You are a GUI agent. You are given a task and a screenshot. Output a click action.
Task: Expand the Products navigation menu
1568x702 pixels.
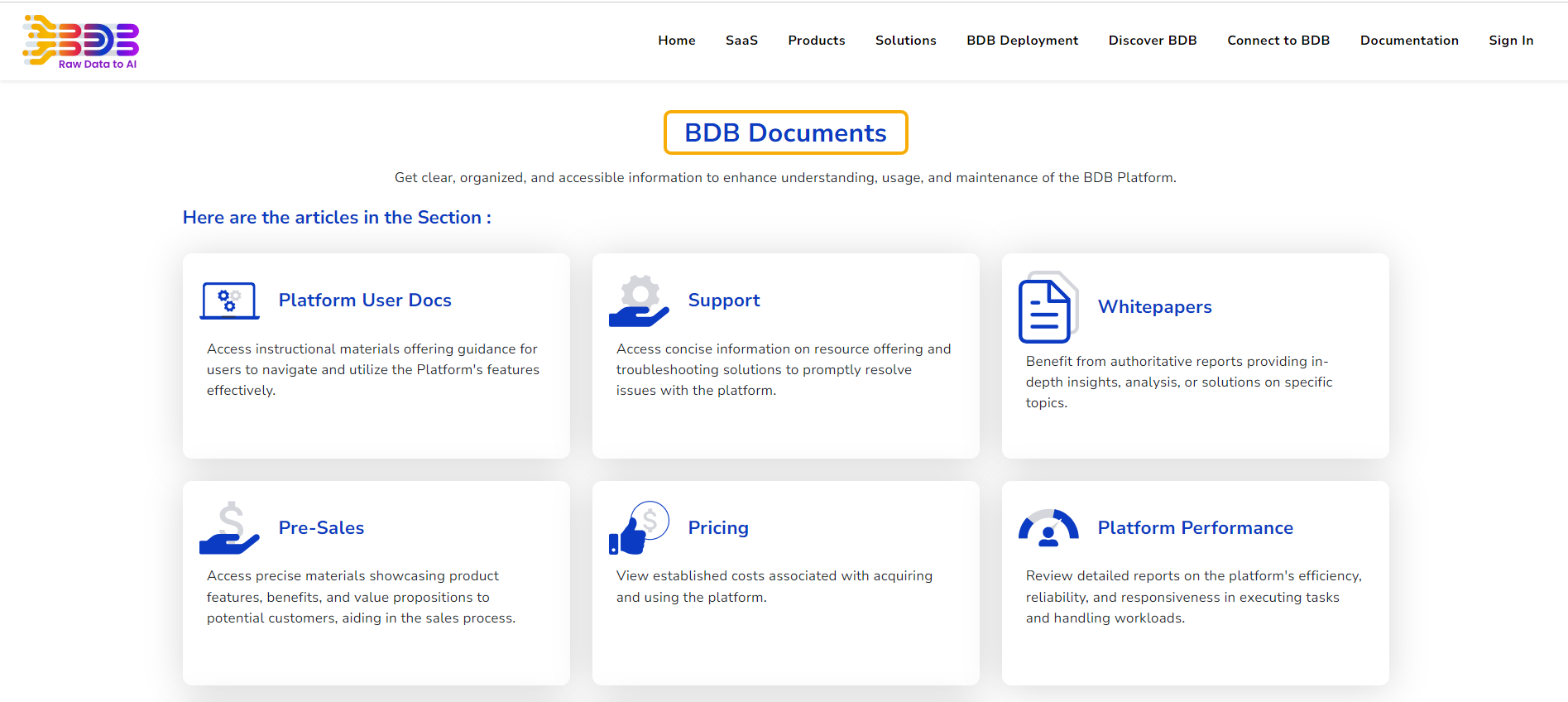coord(816,41)
